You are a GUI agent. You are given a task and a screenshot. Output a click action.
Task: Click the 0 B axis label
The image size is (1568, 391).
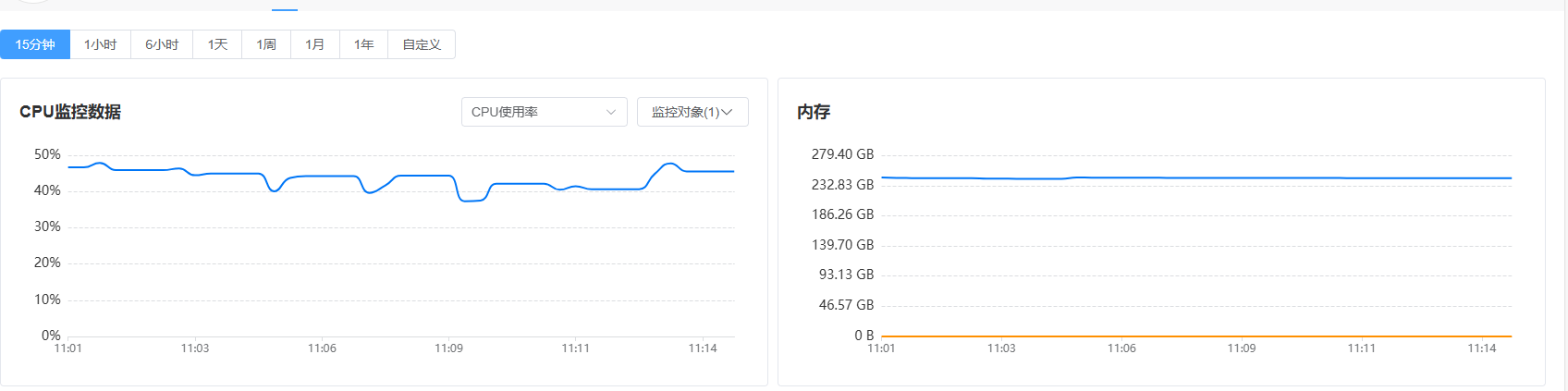pyautogui.click(x=864, y=336)
